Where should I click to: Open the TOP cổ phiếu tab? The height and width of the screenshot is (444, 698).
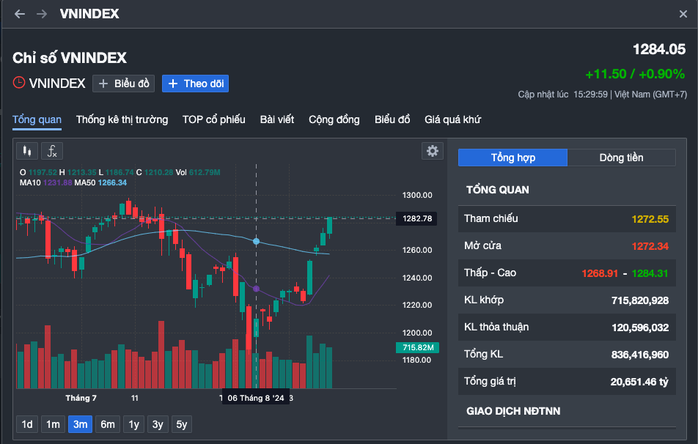click(x=214, y=120)
